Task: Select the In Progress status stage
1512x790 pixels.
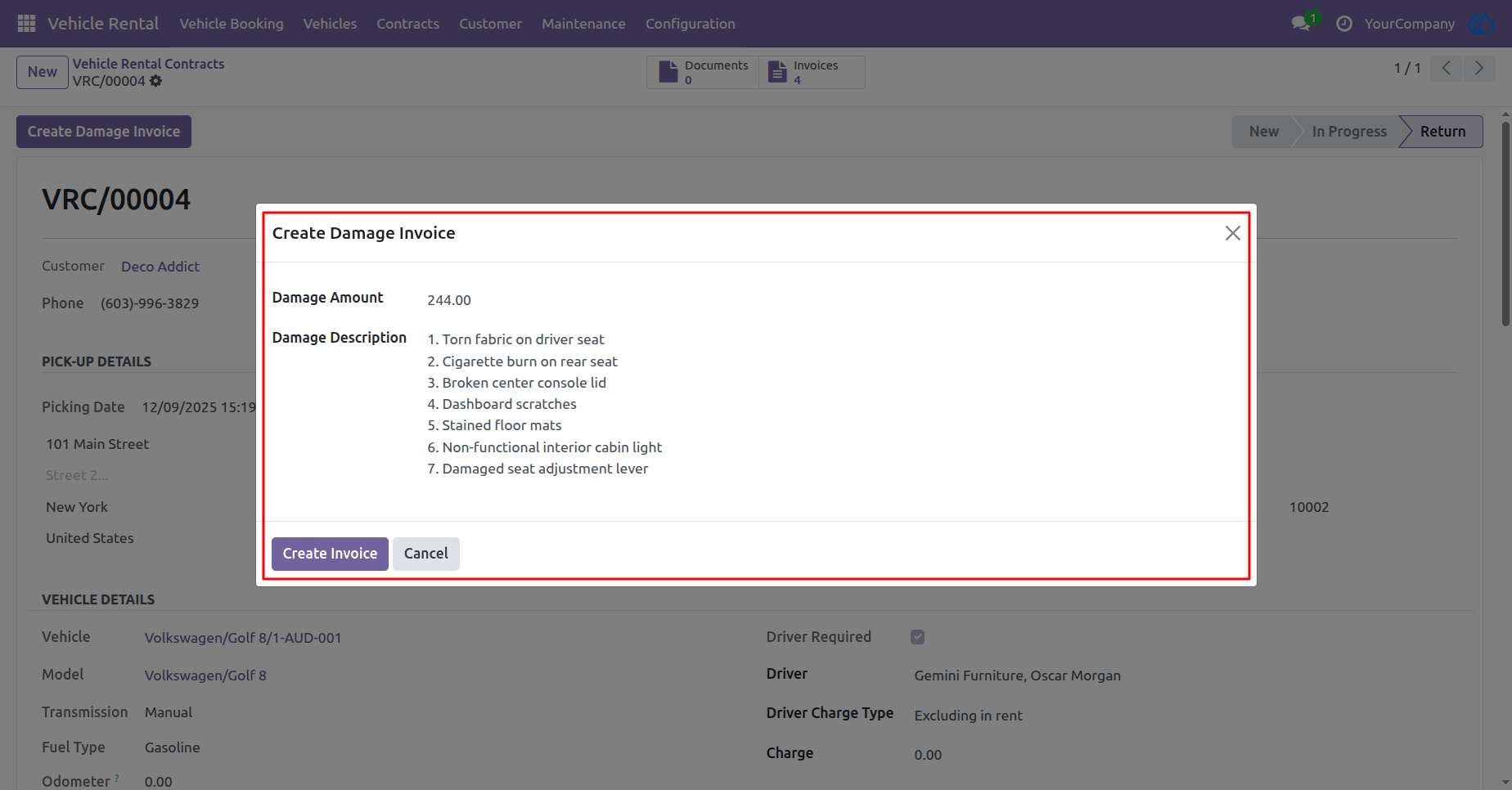Action: [1349, 132]
